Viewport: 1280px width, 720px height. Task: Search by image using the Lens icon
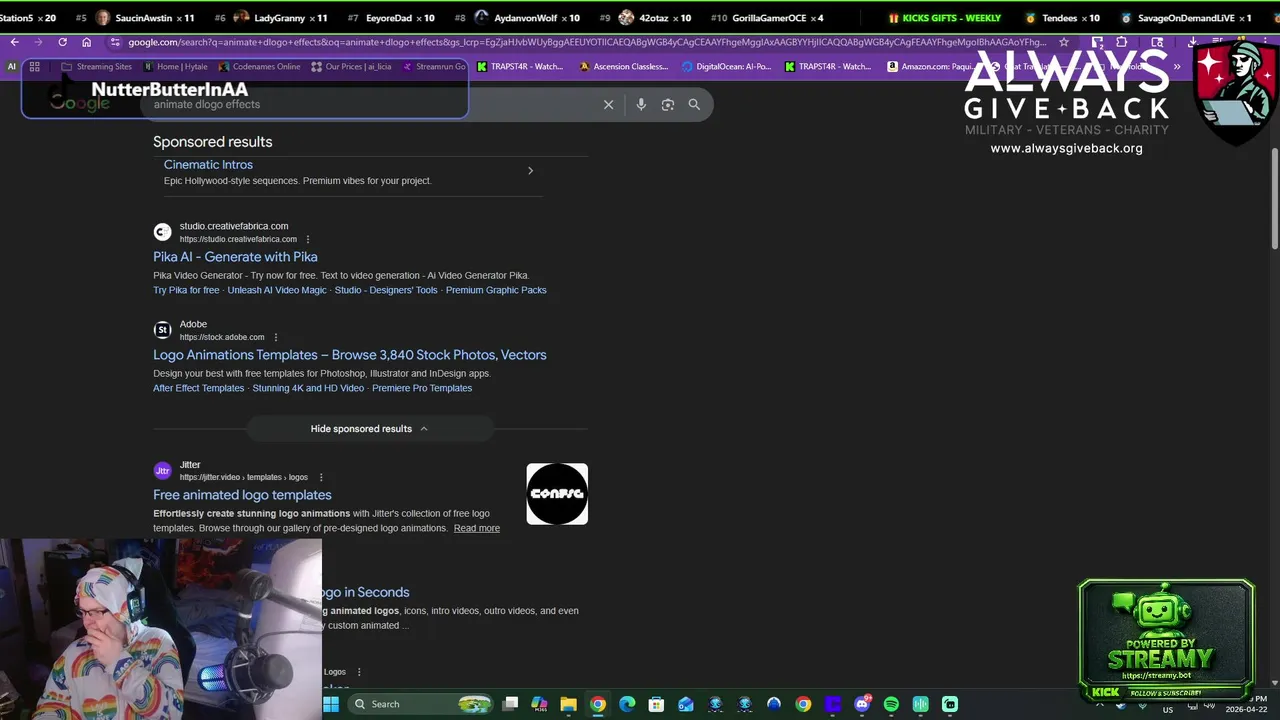point(668,104)
